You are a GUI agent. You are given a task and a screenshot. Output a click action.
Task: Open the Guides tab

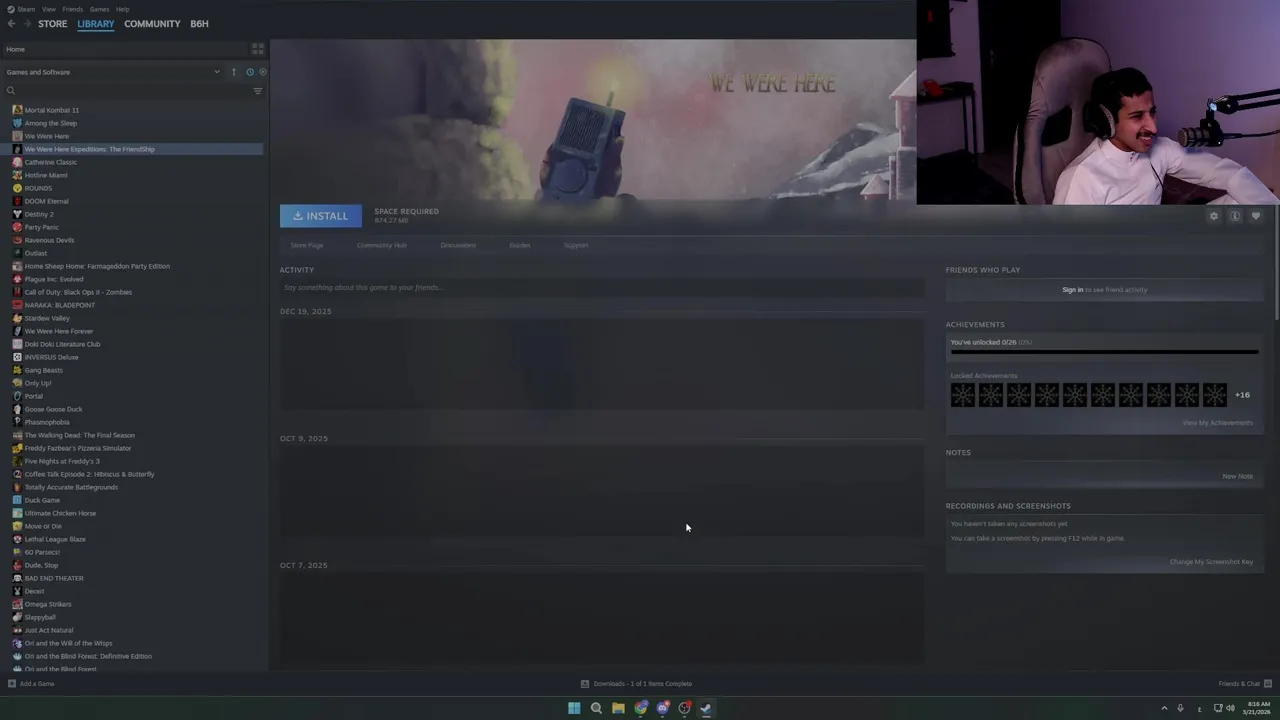(x=520, y=245)
